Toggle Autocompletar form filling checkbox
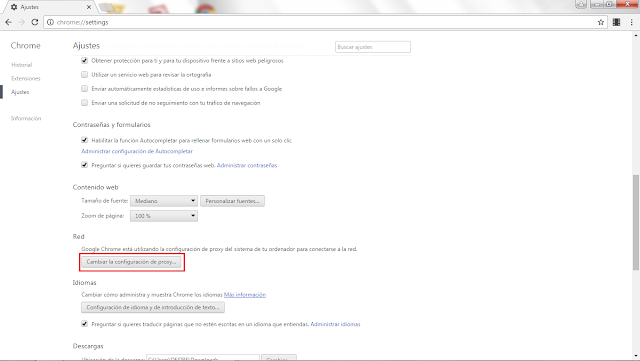Image resolution: width=640 pixels, height=361 pixels. coord(84,140)
